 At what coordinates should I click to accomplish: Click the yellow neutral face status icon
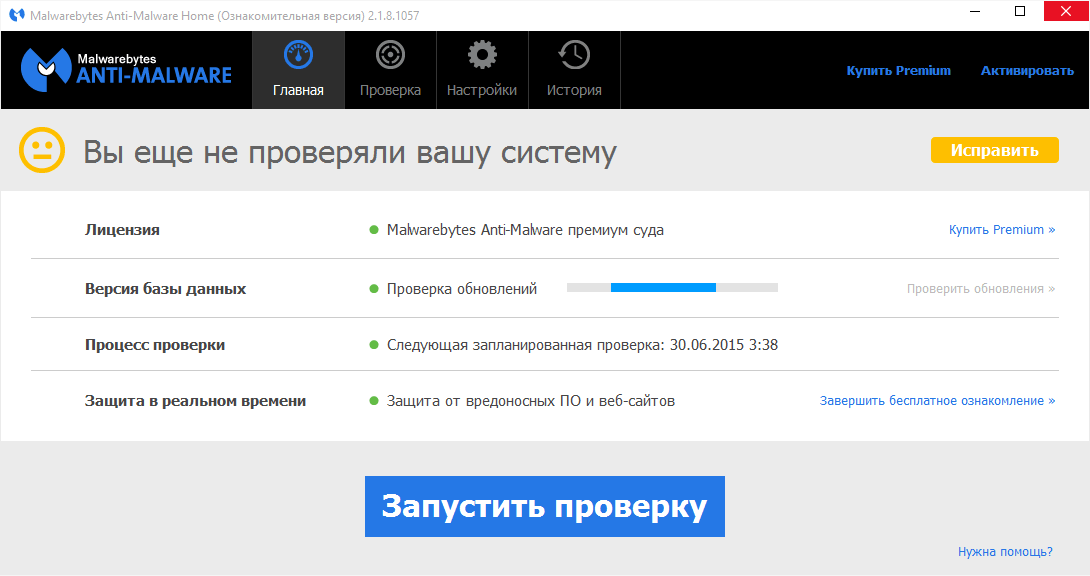point(42,150)
